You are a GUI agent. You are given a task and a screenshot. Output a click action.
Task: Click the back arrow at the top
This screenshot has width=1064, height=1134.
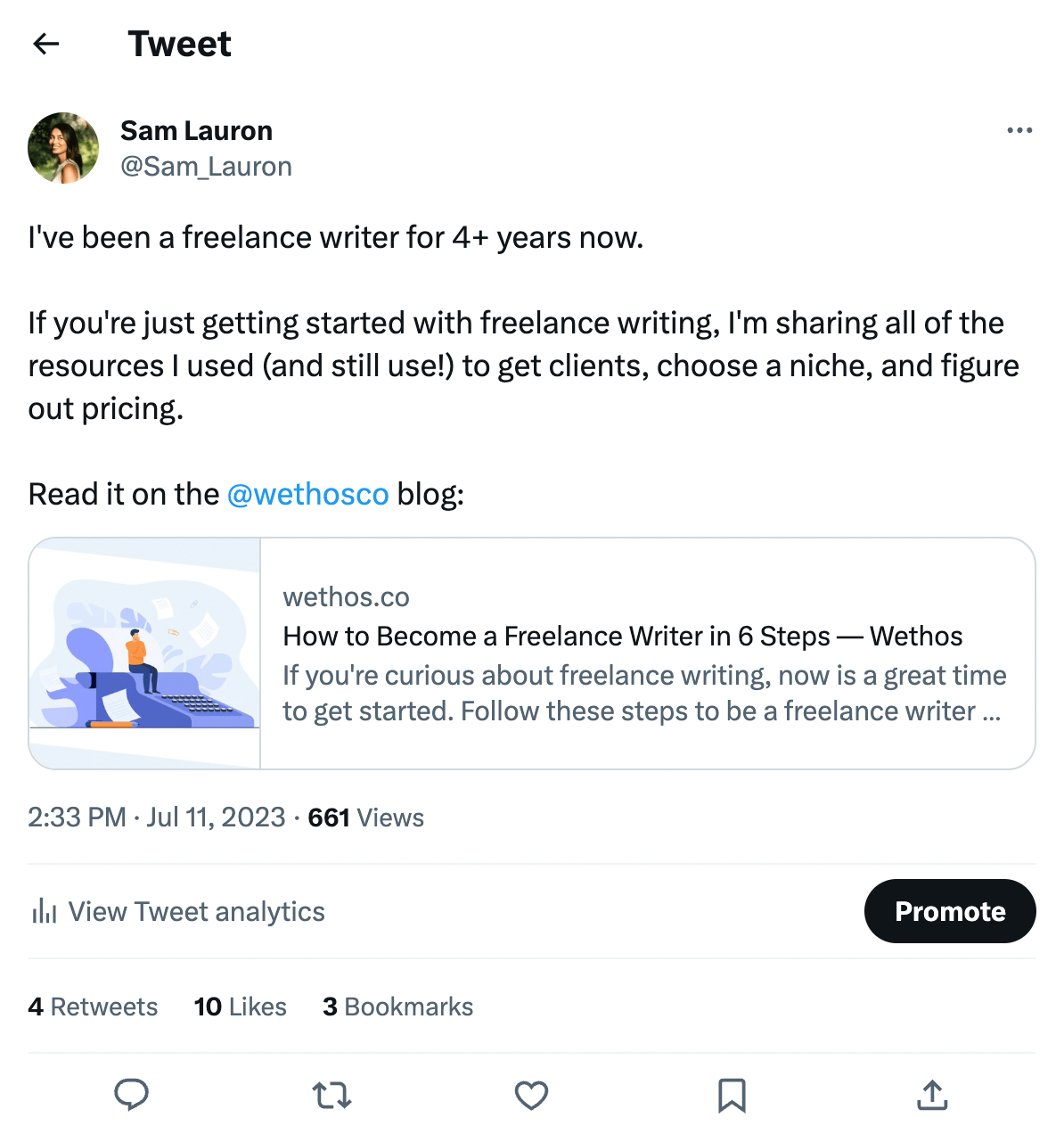tap(45, 44)
